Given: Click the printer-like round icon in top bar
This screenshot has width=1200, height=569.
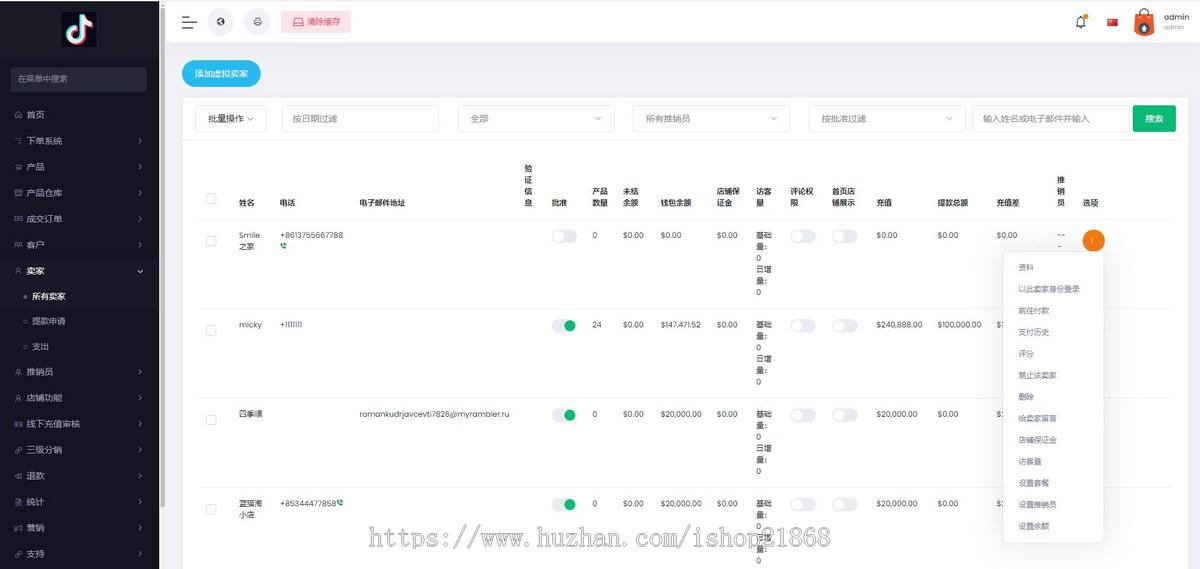Looking at the screenshot, I should (257, 22).
